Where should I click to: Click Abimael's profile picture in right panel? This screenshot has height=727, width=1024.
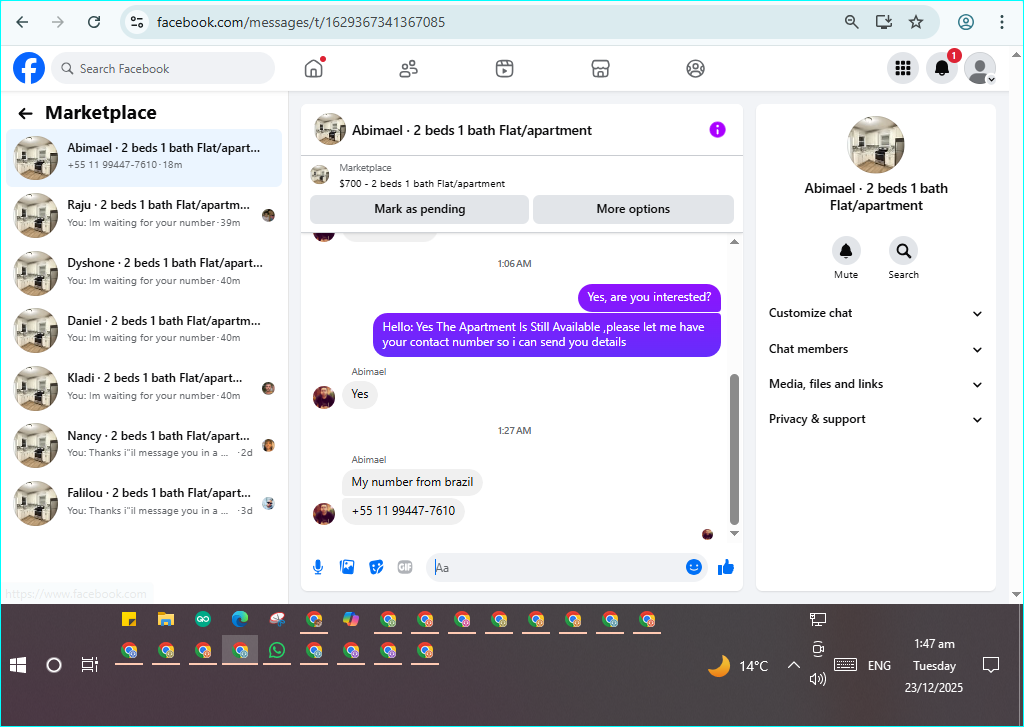pyautogui.click(x=876, y=145)
